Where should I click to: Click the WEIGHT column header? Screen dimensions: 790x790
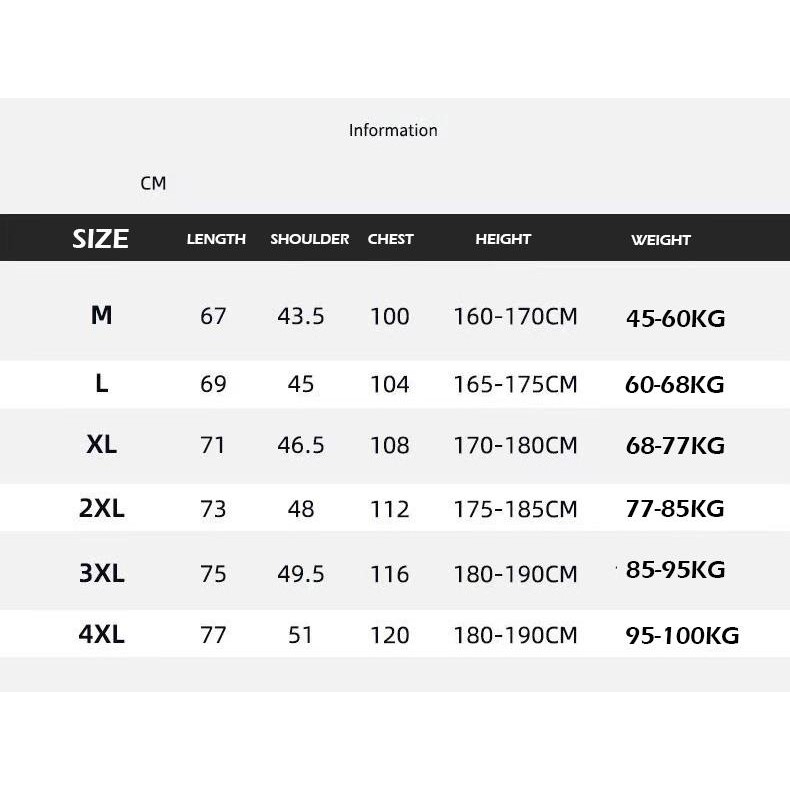pyautogui.click(x=661, y=240)
